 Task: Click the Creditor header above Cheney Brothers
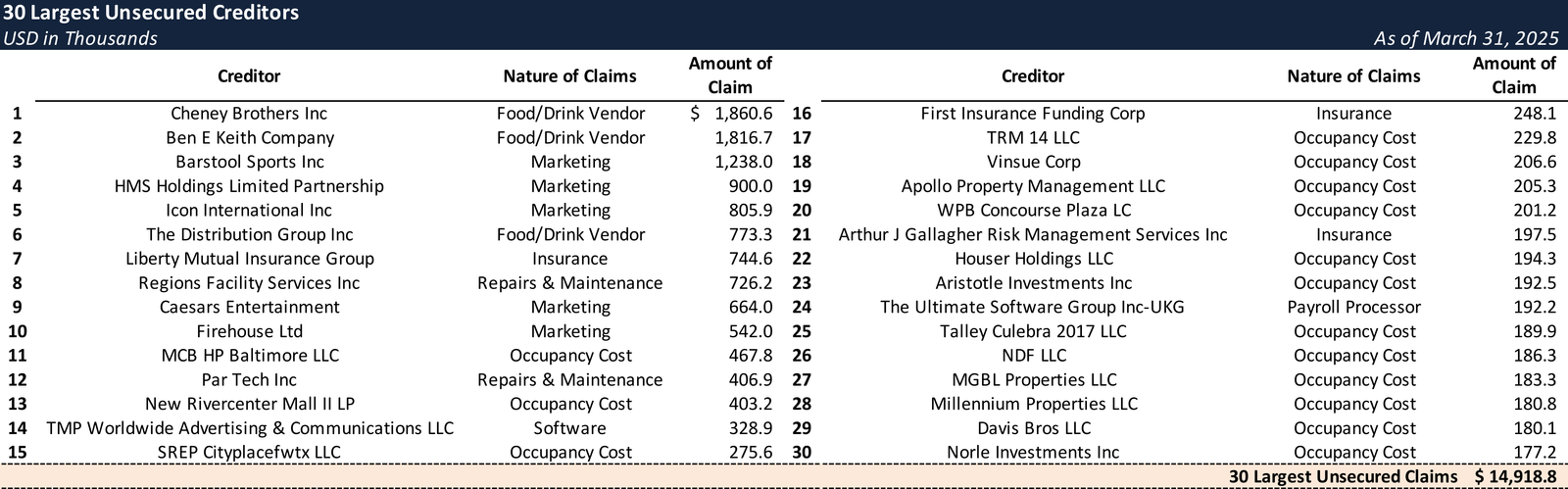tap(249, 76)
